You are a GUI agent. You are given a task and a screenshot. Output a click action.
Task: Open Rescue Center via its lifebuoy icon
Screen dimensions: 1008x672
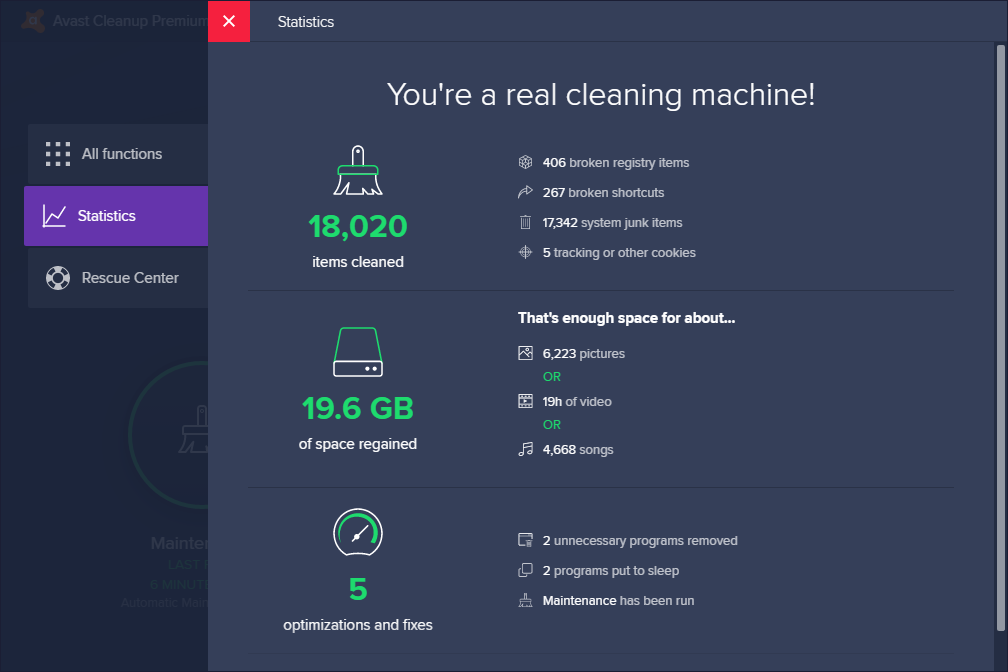[x=57, y=277]
